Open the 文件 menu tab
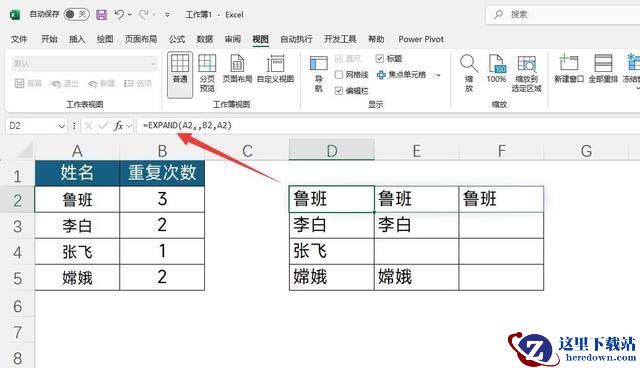Image resolution: width=640 pixels, height=368 pixels. [19, 39]
